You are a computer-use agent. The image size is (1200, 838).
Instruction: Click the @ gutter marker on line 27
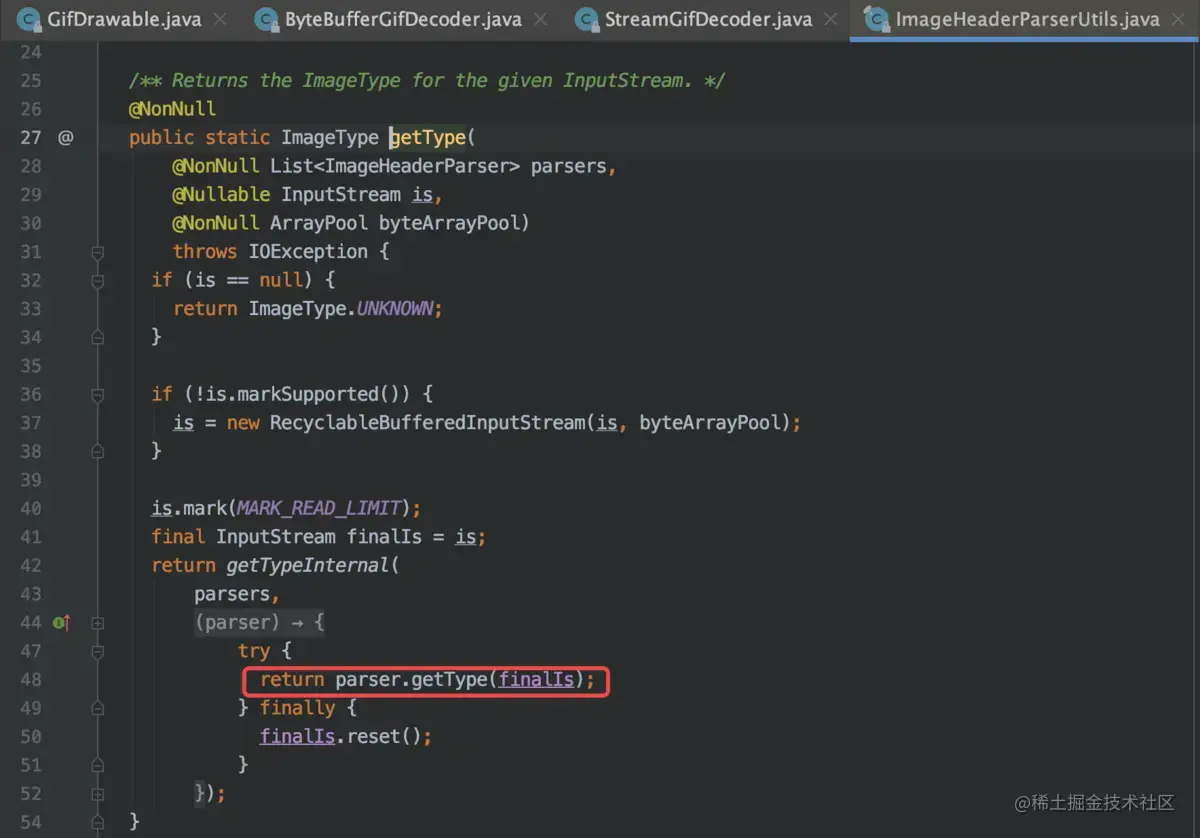pyautogui.click(x=65, y=137)
